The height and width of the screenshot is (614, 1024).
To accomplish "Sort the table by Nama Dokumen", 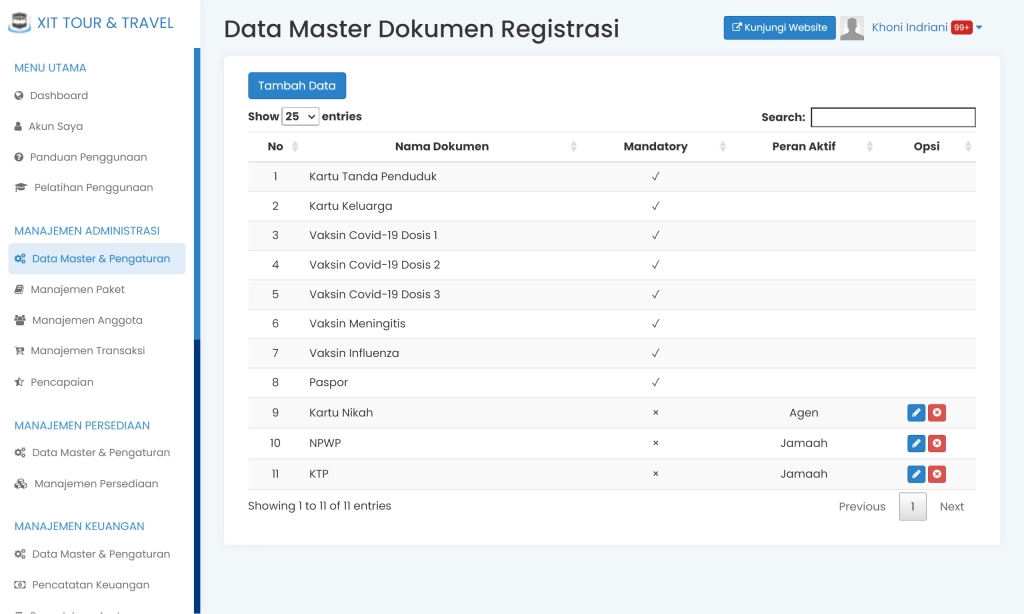I will (x=442, y=146).
